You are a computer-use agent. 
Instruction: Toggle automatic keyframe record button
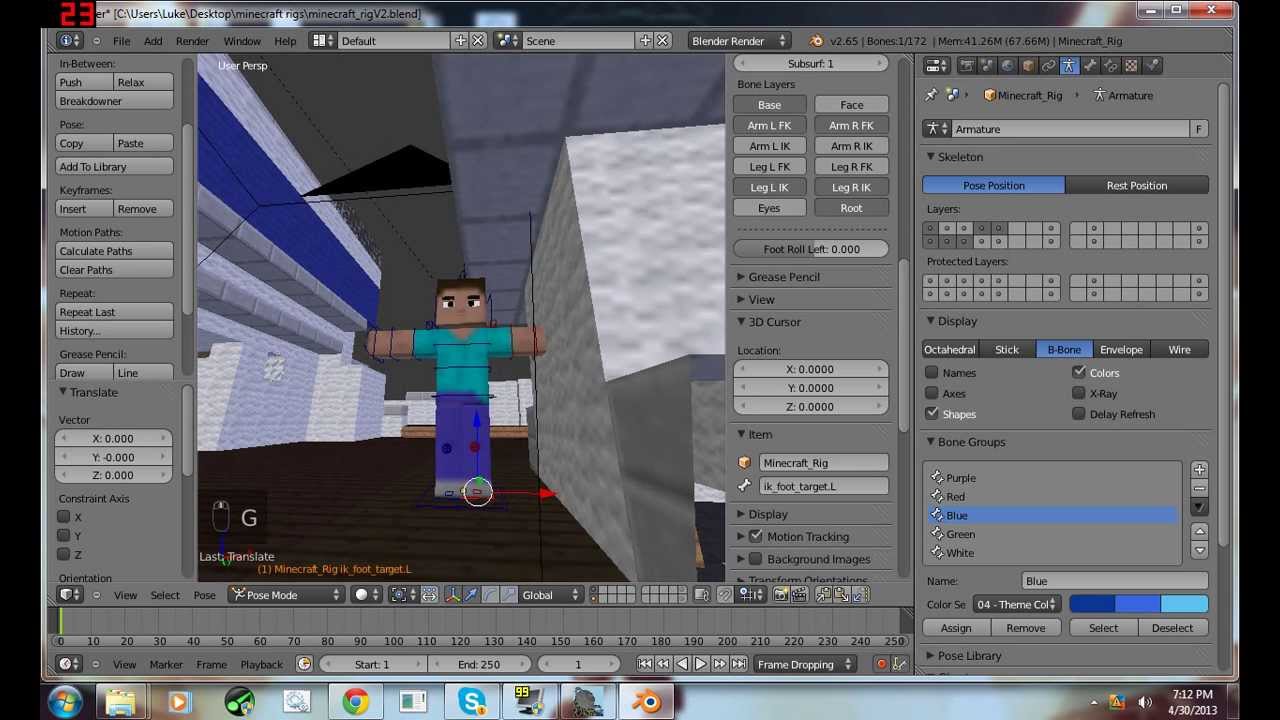pos(881,664)
